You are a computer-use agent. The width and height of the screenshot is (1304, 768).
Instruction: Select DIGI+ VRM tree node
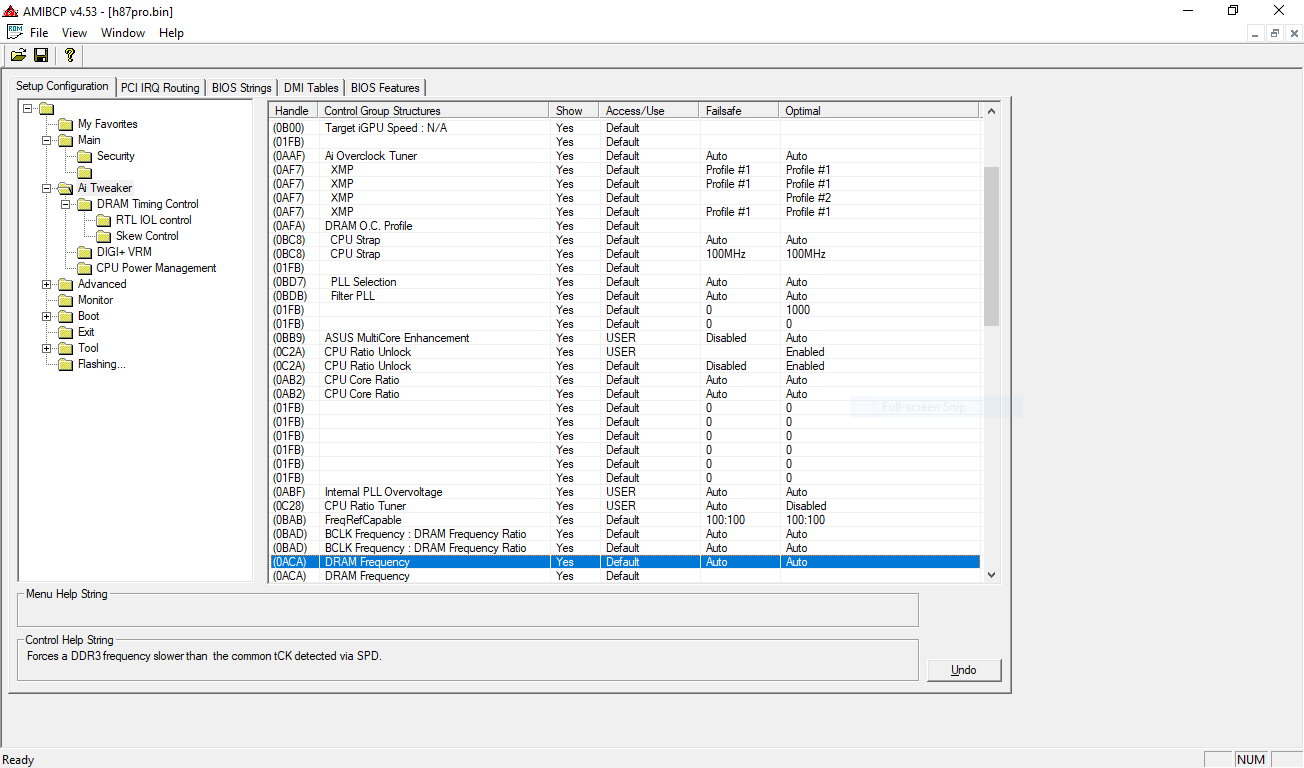point(124,252)
